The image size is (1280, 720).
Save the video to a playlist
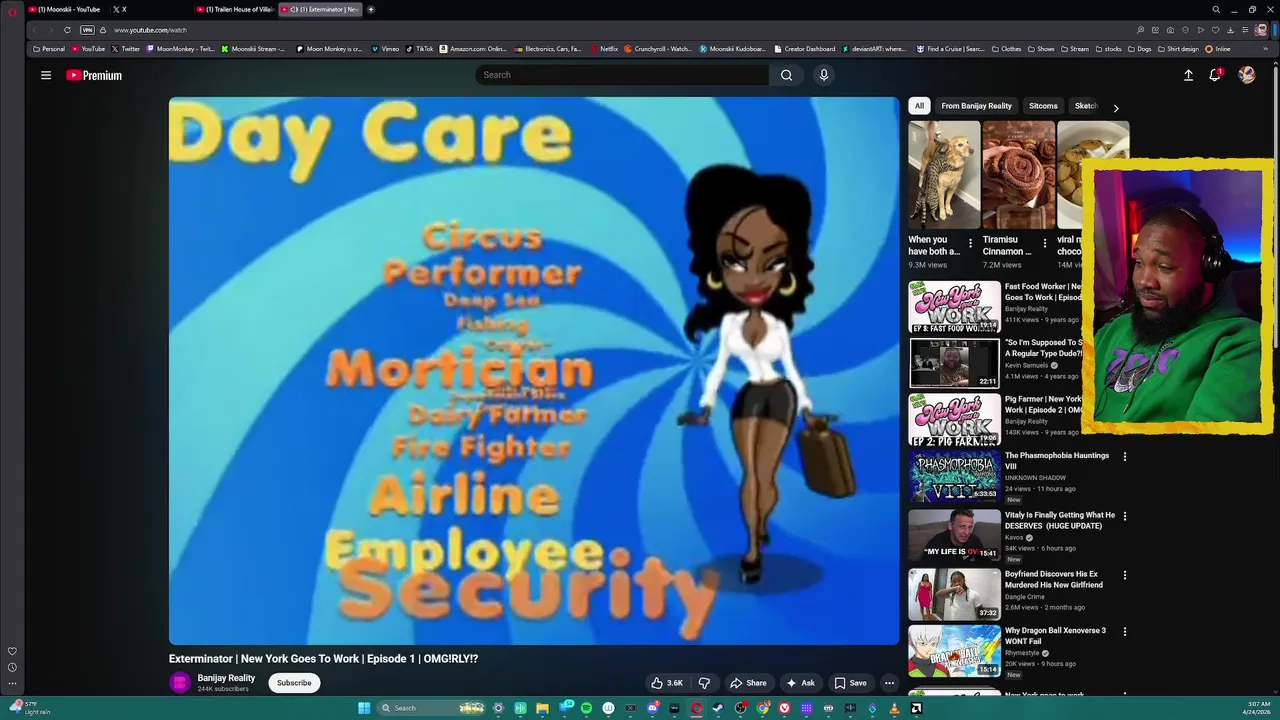coord(851,683)
